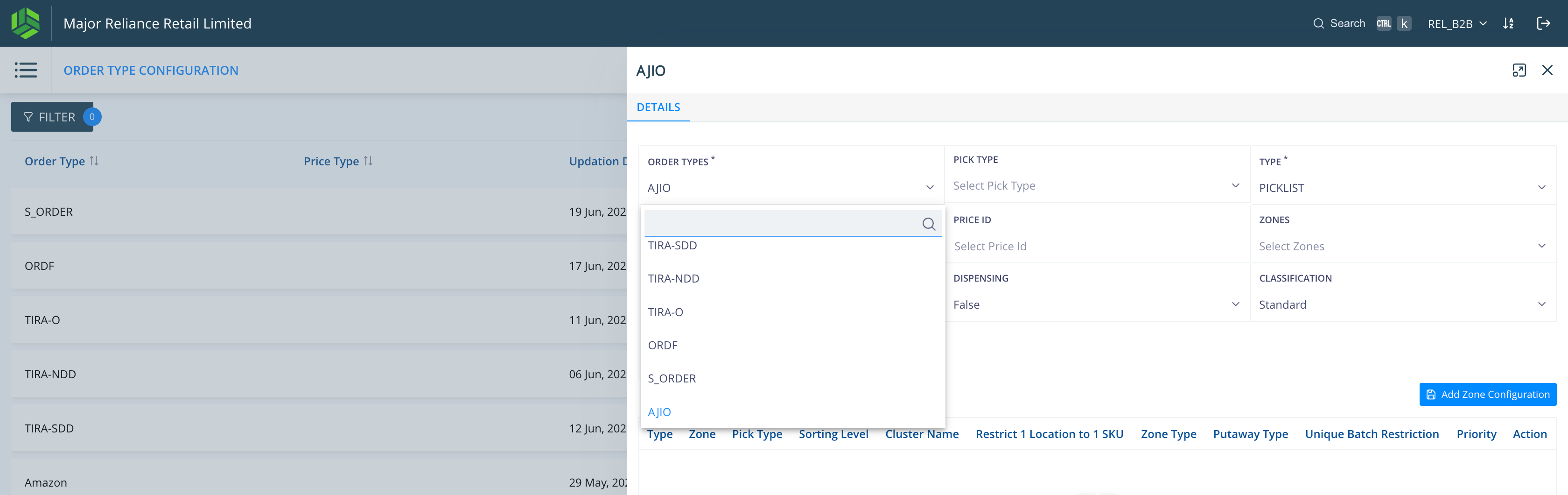
Task: Click the search magnifier icon in header
Action: coord(1318,24)
